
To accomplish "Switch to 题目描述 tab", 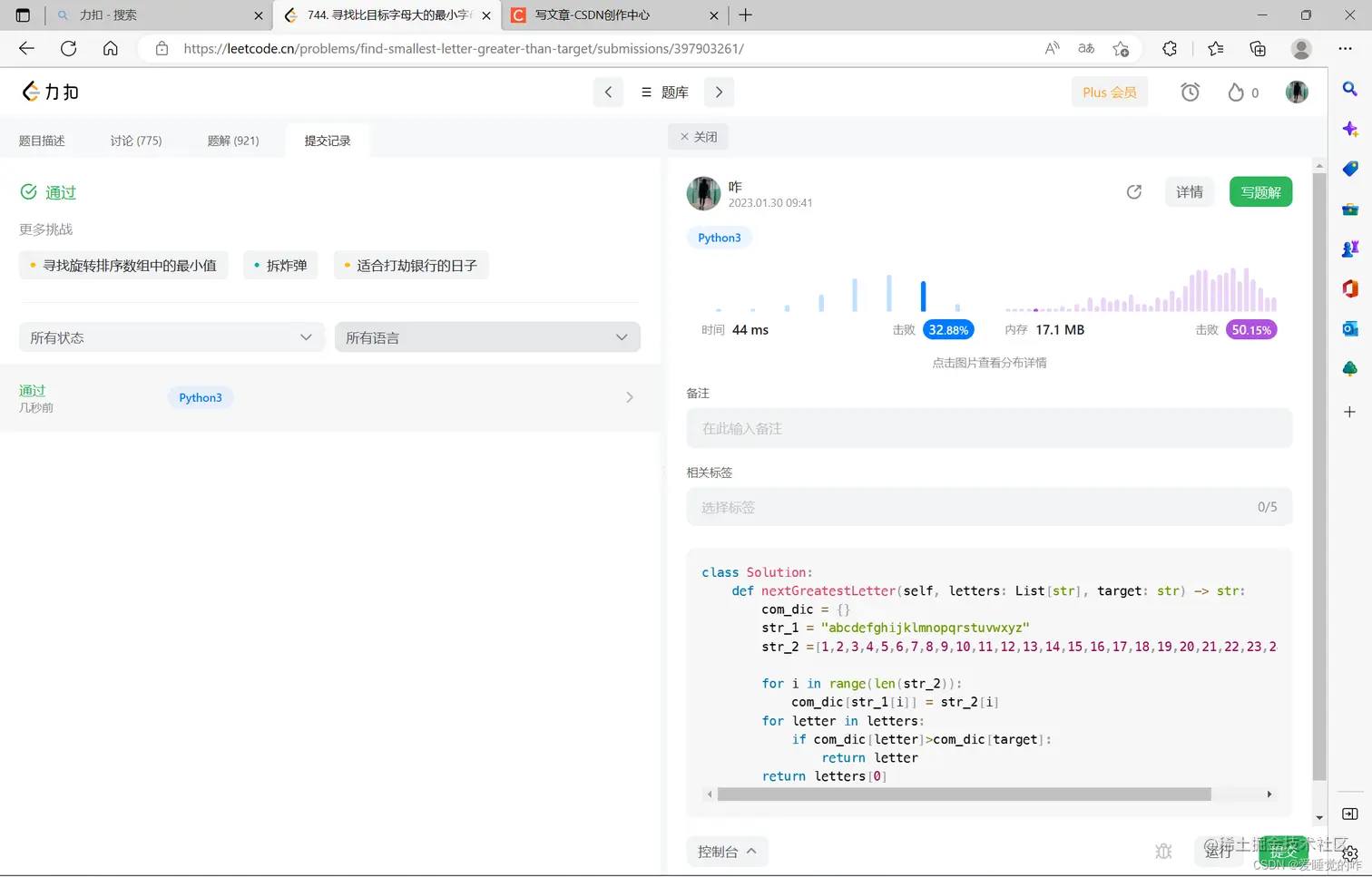I will pyautogui.click(x=42, y=141).
